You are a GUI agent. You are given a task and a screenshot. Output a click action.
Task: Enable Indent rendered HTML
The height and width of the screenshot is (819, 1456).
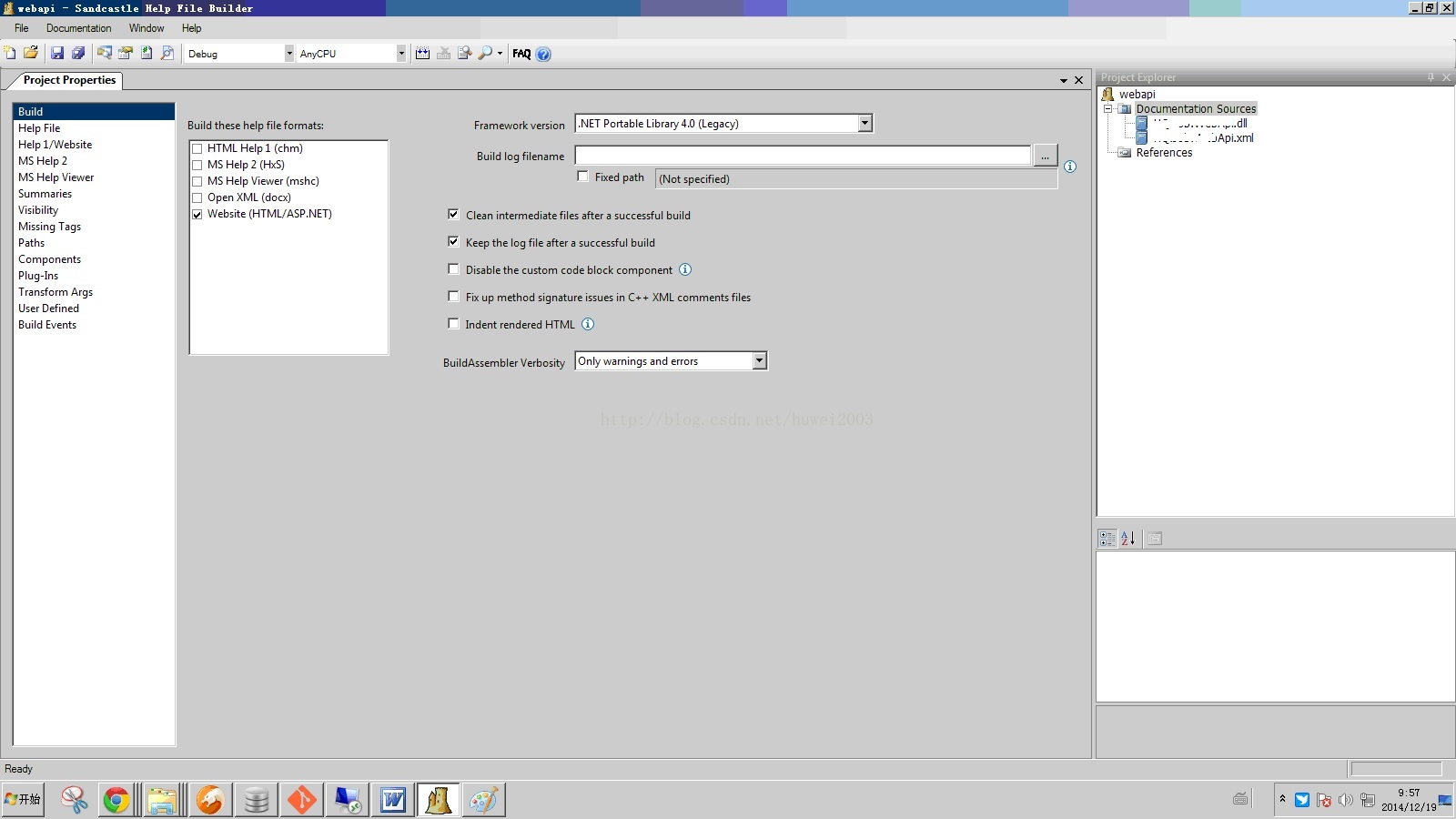click(453, 324)
